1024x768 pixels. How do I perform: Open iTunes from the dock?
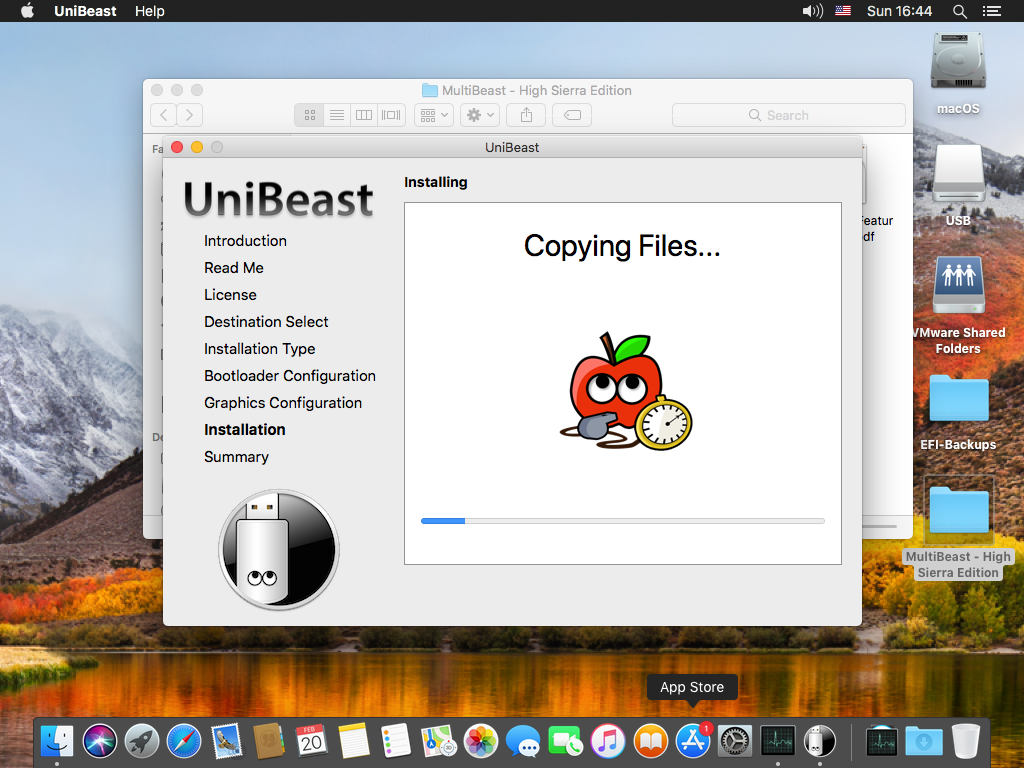pyautogui.click(x=608, y=741)
